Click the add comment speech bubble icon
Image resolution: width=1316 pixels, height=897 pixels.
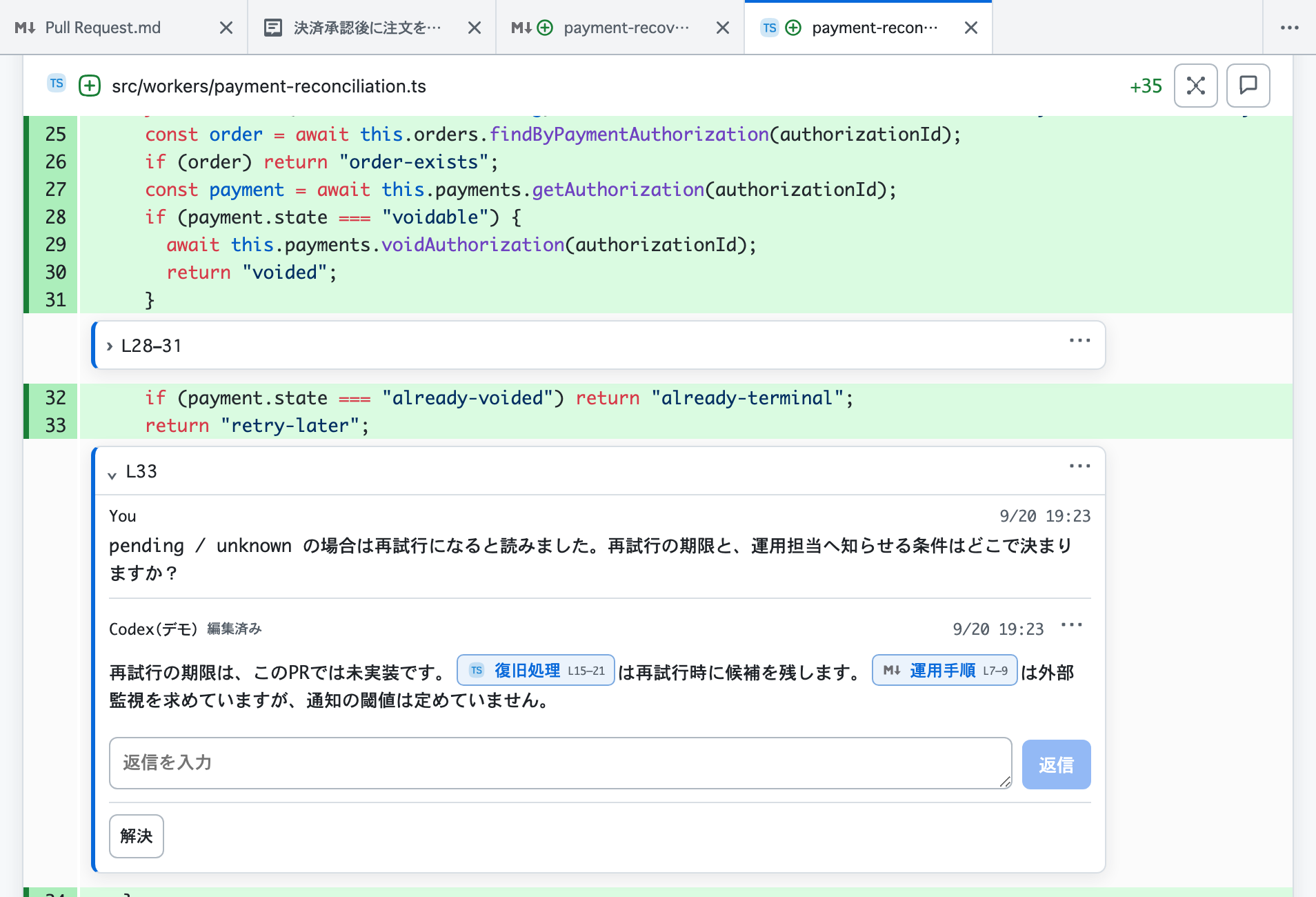1248,86
